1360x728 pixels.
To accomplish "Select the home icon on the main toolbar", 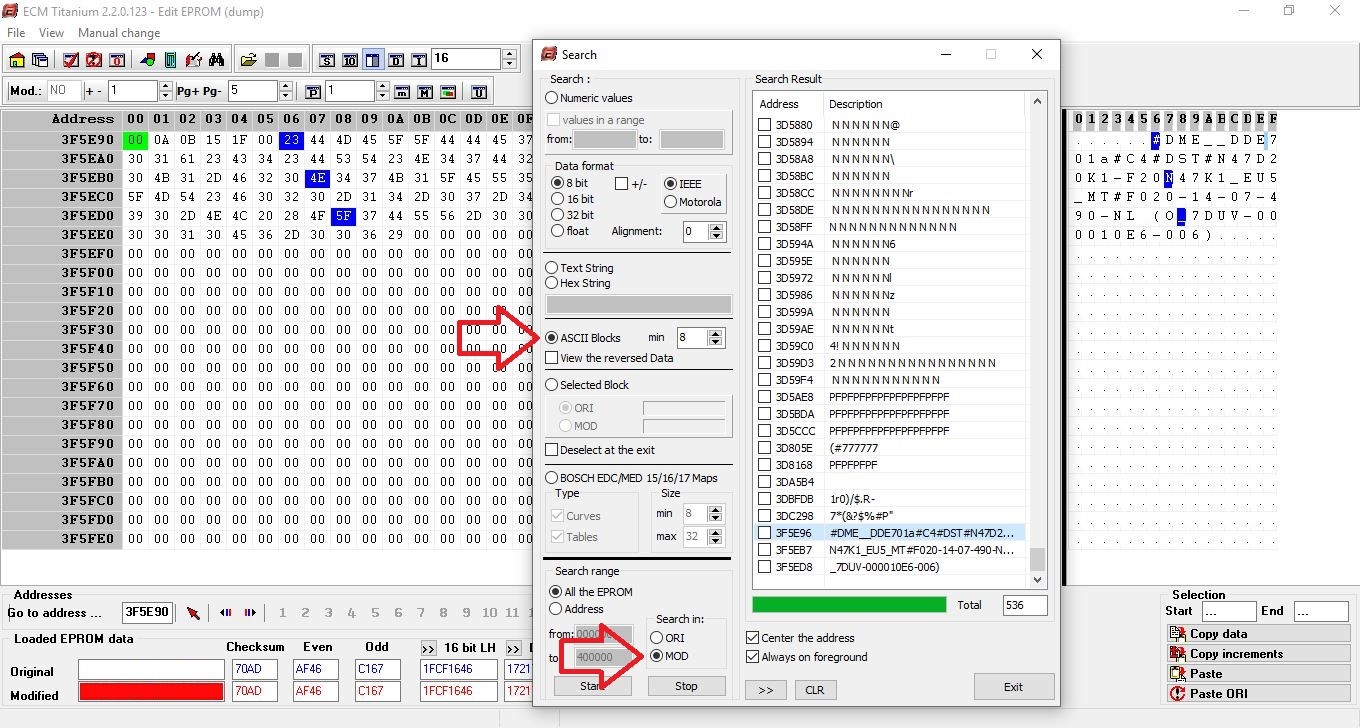I will pyautogui.click(x=16, y=58).
